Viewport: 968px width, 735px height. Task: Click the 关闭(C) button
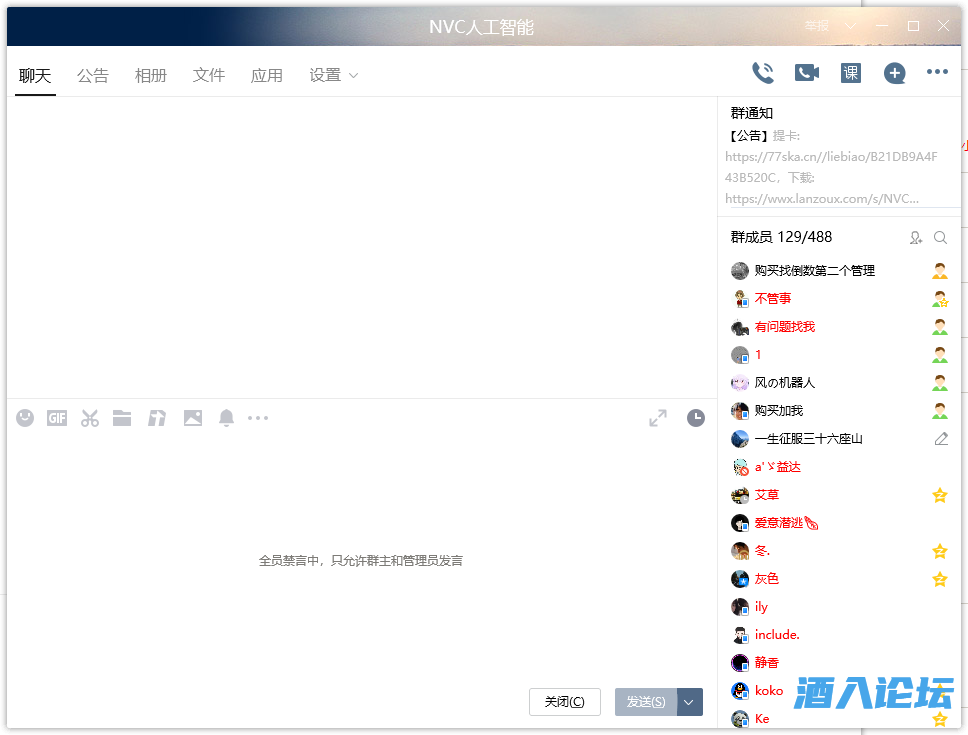tap(564, 702)
